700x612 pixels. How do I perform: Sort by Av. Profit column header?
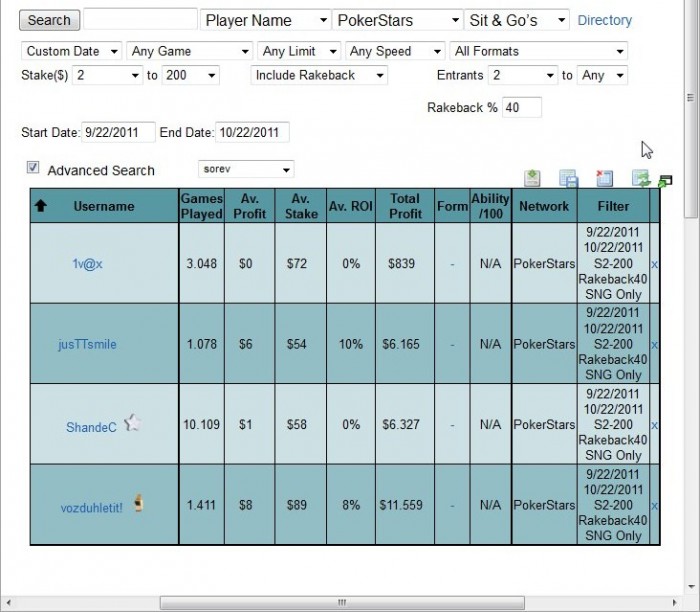click(250, 206)
